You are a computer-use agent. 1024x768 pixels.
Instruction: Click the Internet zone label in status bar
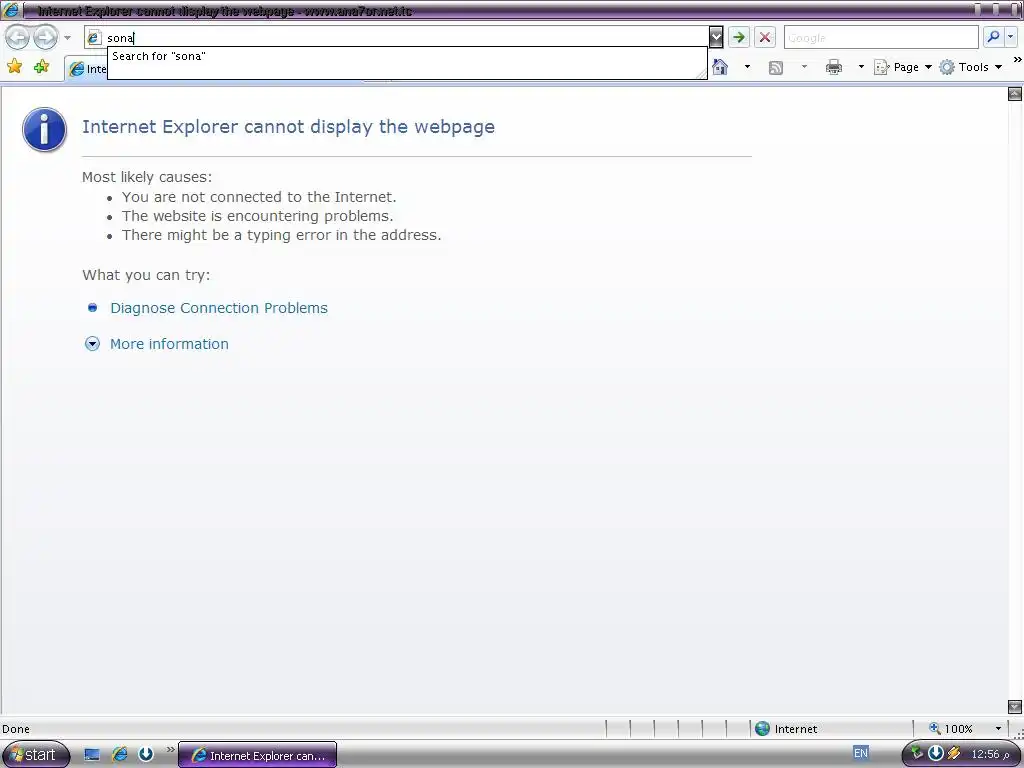pos(795,729)
